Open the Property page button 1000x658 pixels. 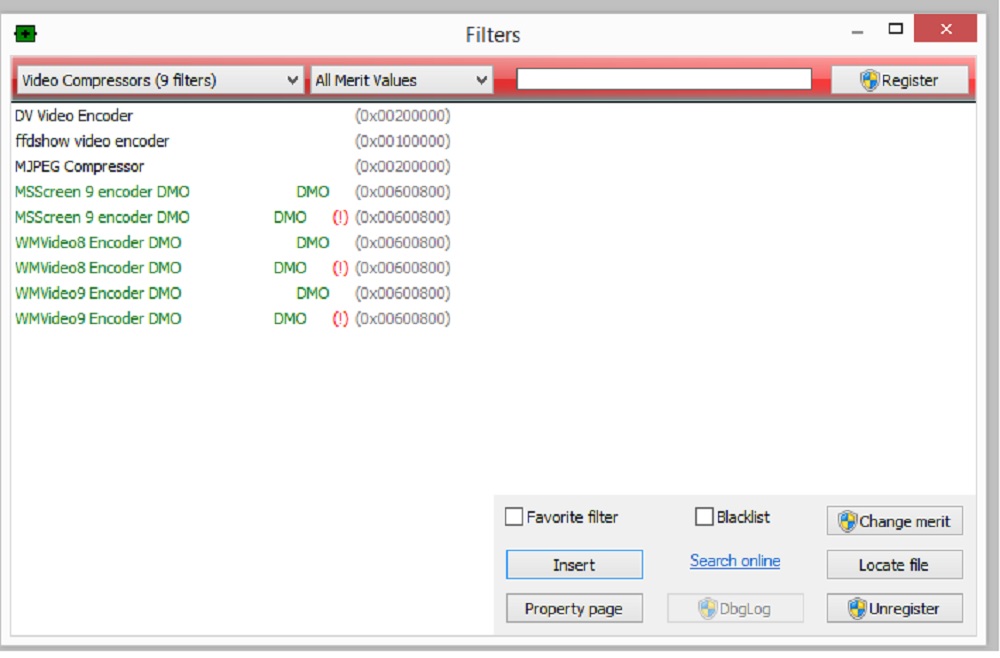click(574, 608)
